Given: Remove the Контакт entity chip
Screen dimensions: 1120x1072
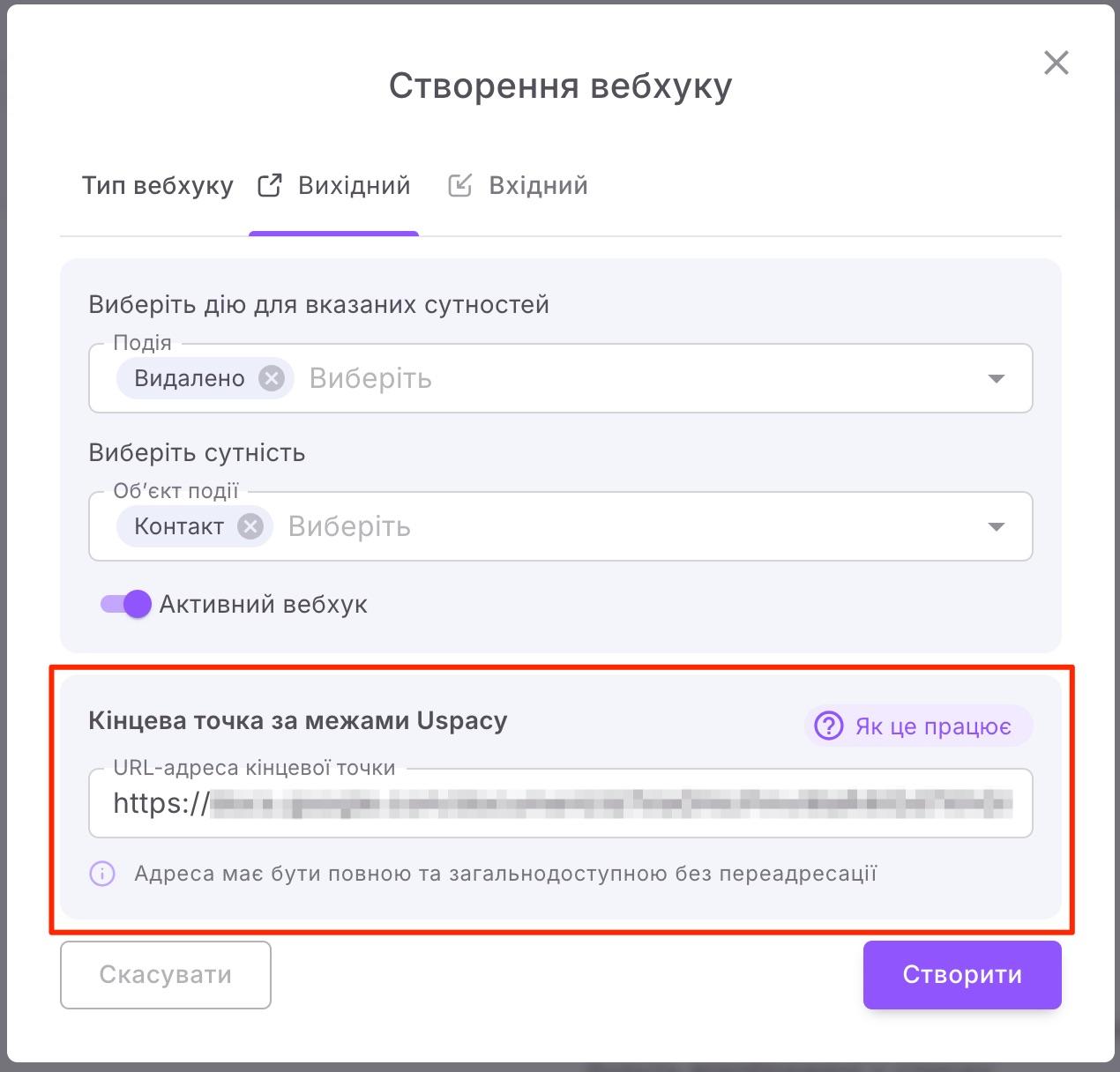Looking at the screenshot, I should pos(250,526).
